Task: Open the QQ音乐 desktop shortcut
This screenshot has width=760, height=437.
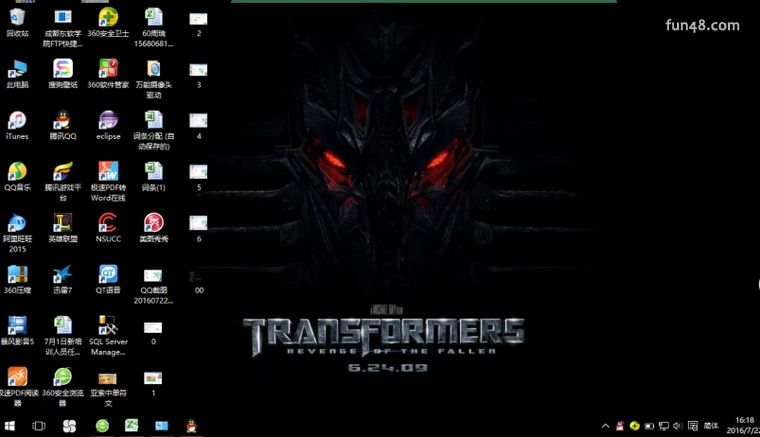Action: click(17, 172)
